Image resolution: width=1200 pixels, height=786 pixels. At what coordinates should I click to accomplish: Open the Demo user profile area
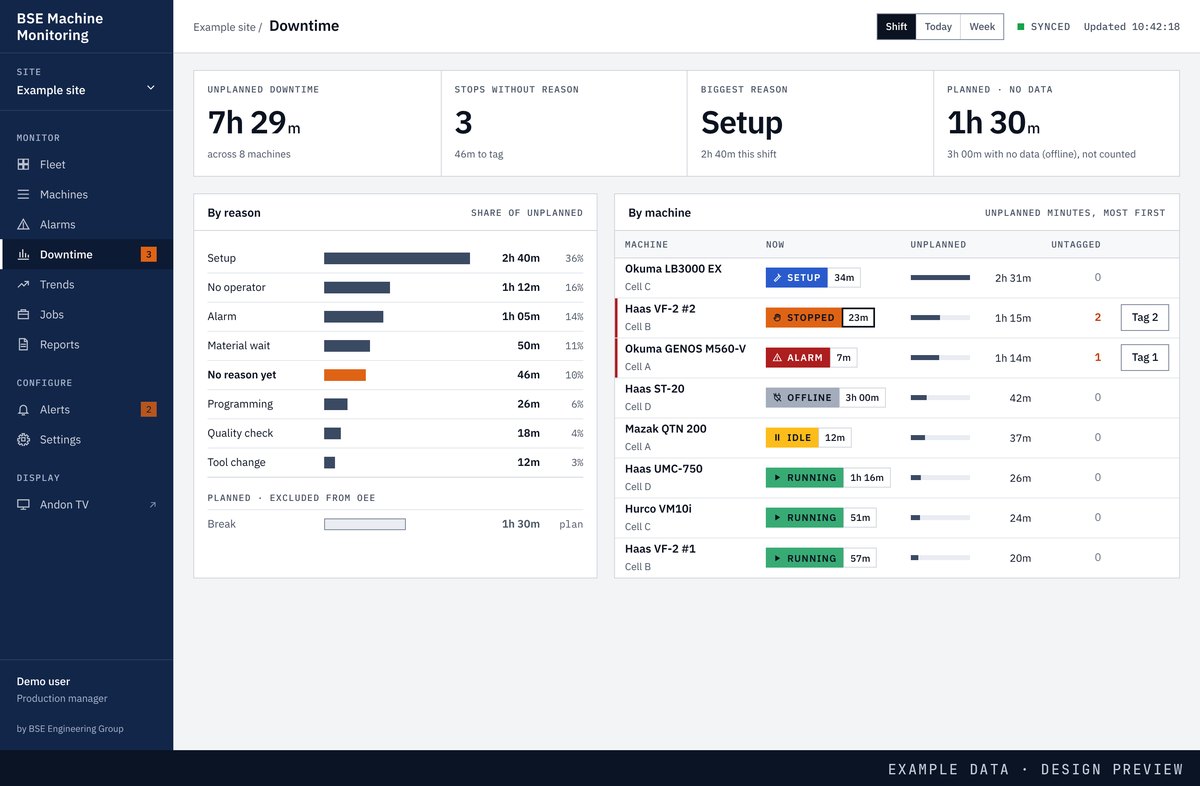point(86,689)
